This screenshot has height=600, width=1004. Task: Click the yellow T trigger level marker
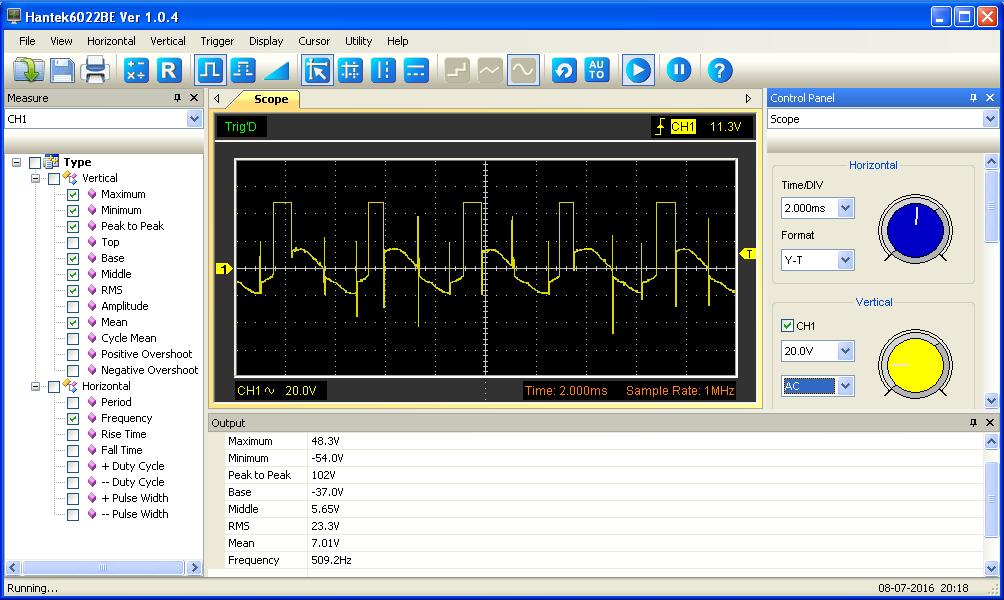tap(748, 254)
